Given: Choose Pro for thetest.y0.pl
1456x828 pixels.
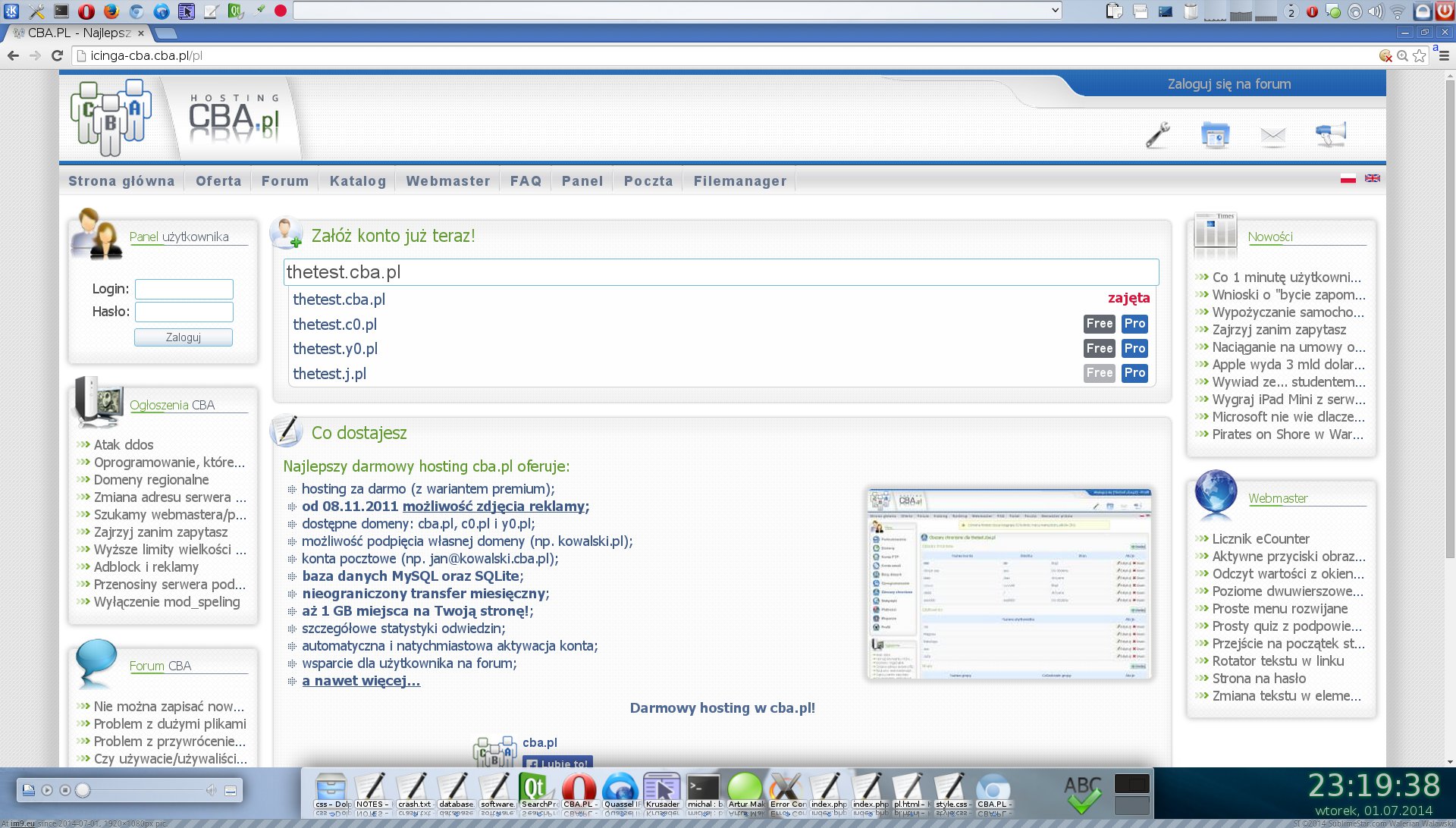Looking at the screenshot, I should pyautogui.click(x=1134, y=349).
